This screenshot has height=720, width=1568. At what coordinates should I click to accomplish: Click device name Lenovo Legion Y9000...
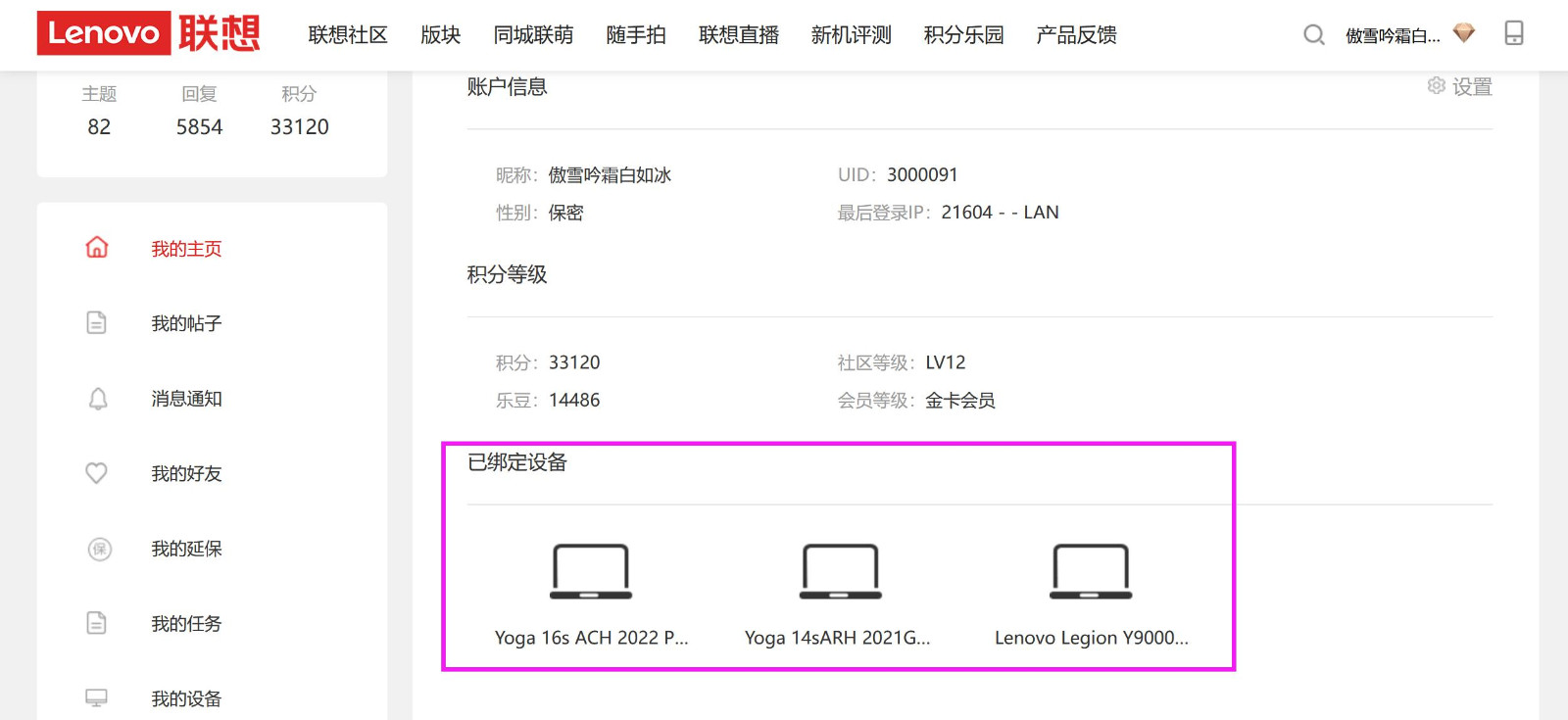click(1092, 638)
